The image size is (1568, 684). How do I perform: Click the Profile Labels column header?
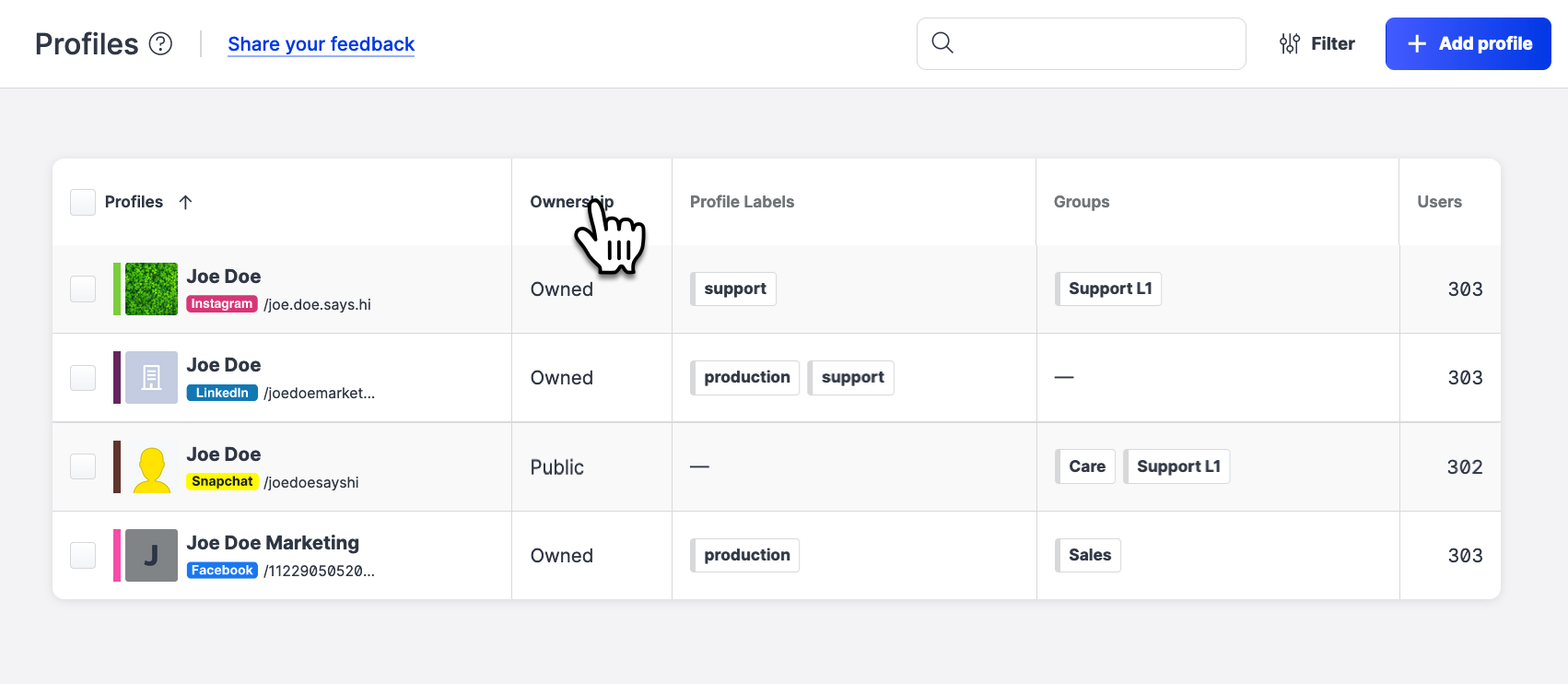pyautogui.click(x=742, y=202)
